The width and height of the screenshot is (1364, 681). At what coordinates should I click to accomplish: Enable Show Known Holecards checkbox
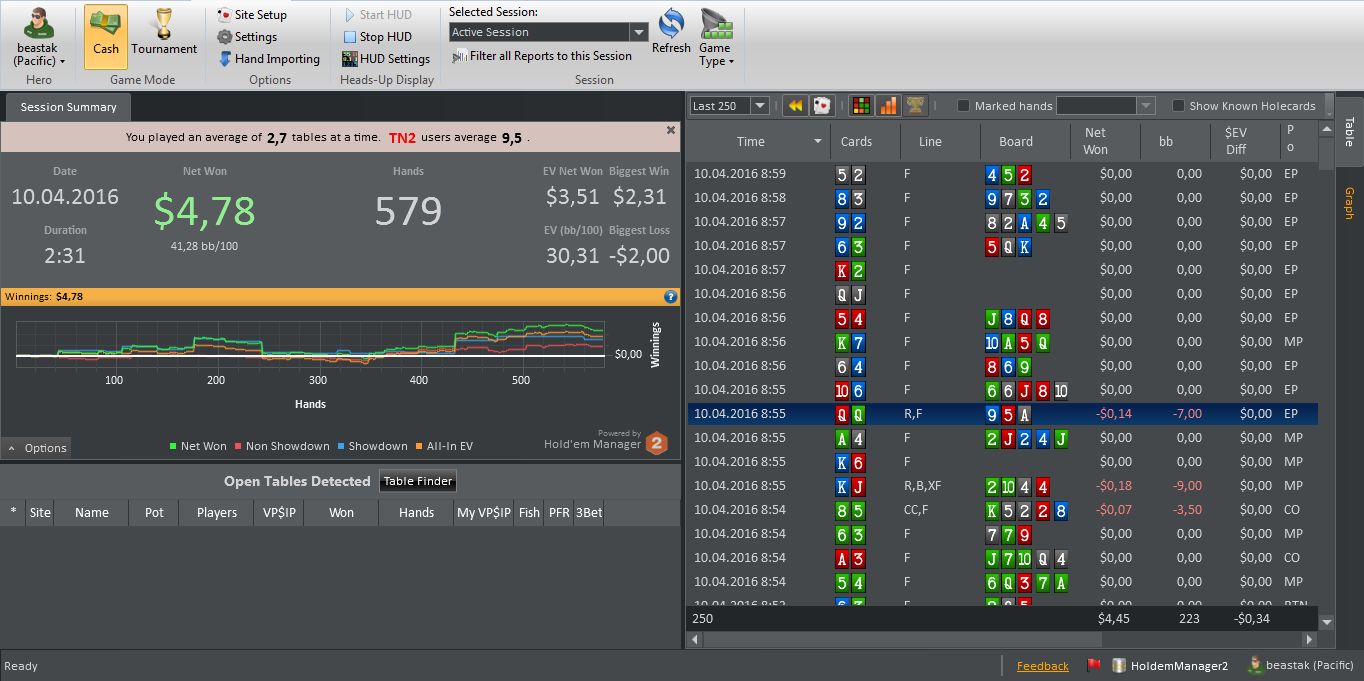point(1179,106)
